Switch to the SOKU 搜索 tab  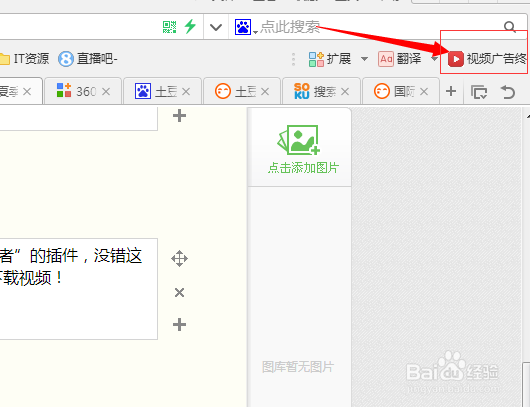315,91
